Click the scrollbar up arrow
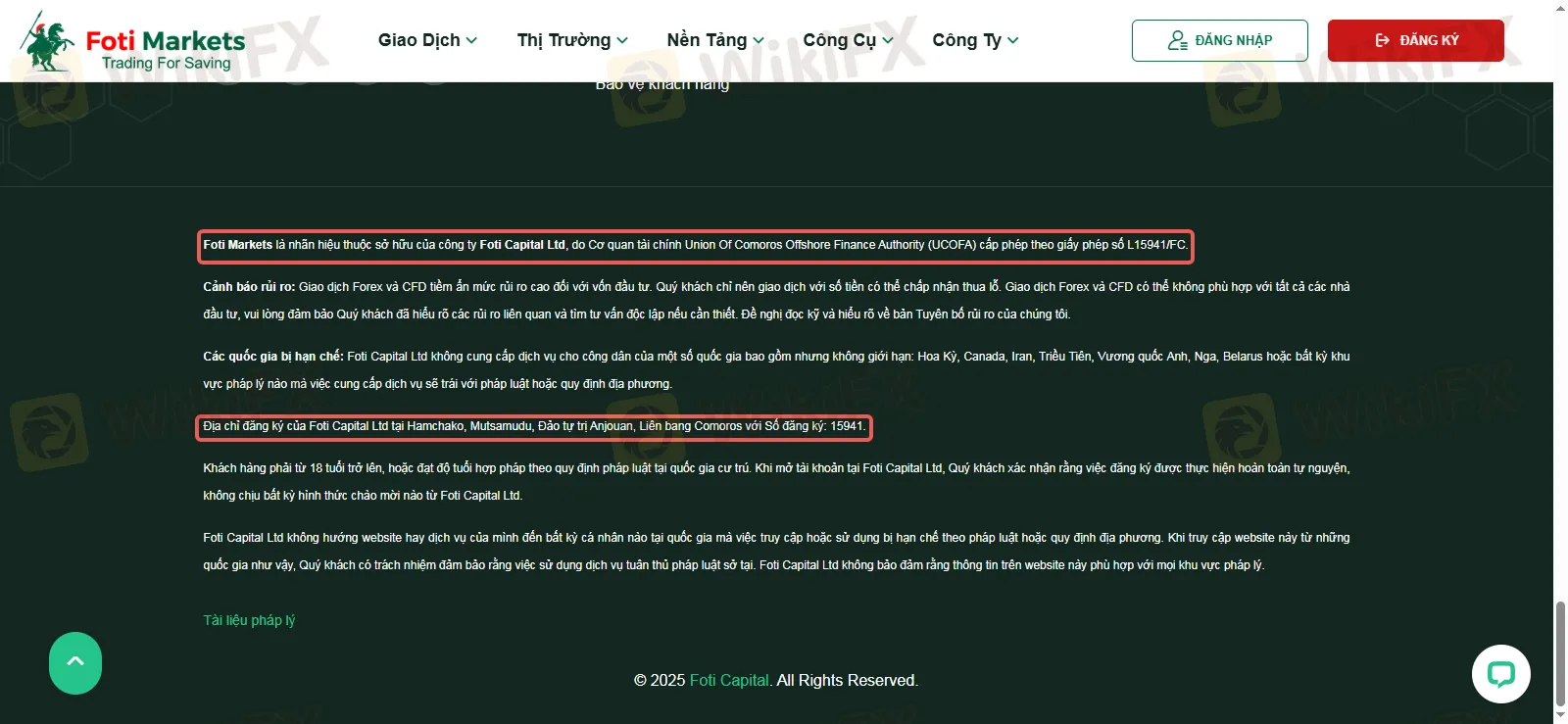The image size is (1568, 724). click(1560, 8)
